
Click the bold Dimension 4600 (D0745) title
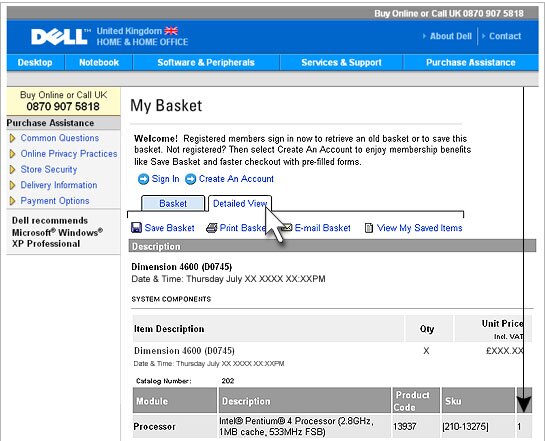click(x=181, y=267)
